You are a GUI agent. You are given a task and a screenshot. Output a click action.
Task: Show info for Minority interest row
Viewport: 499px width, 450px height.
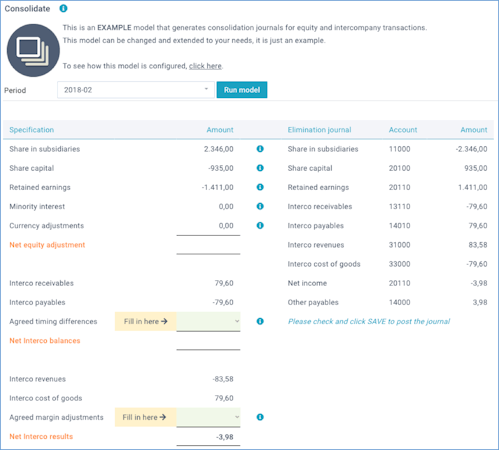point(260,206)
